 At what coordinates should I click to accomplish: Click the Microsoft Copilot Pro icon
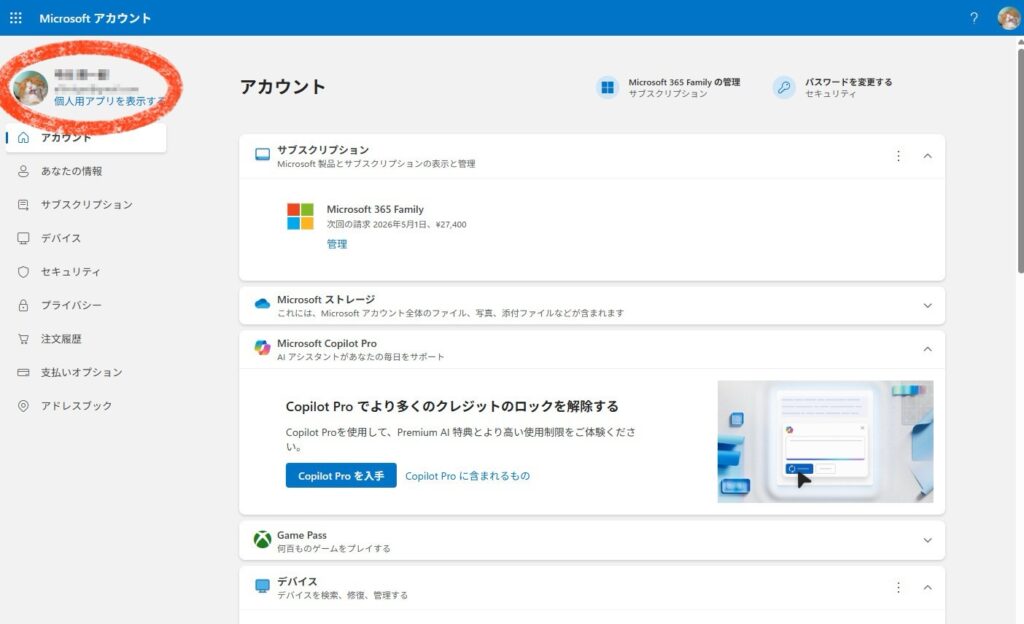262,348
